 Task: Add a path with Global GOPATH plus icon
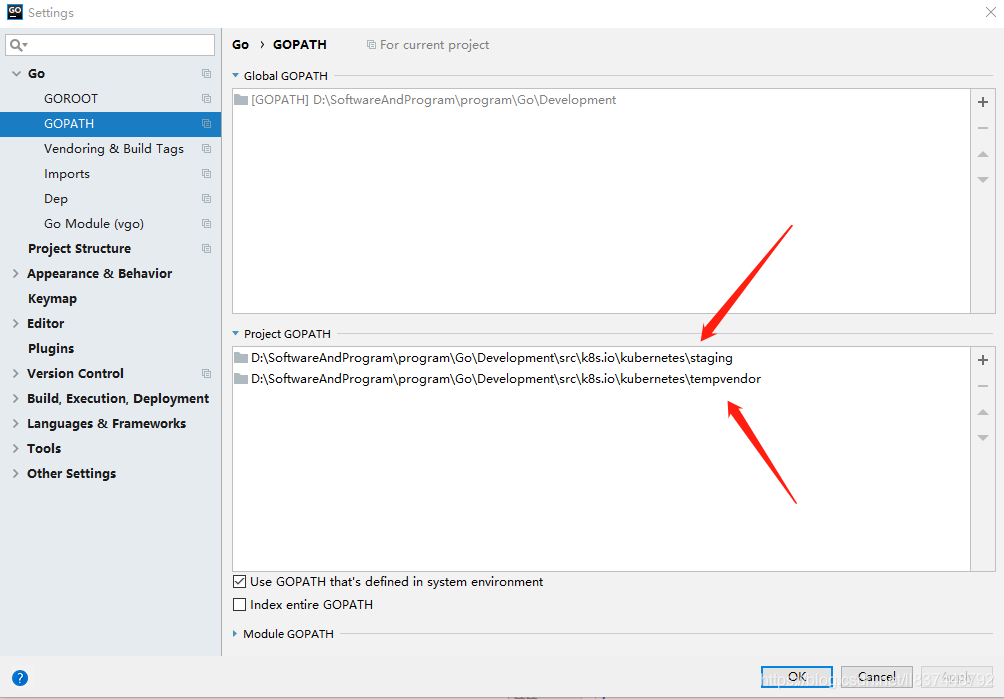[983, 102]
